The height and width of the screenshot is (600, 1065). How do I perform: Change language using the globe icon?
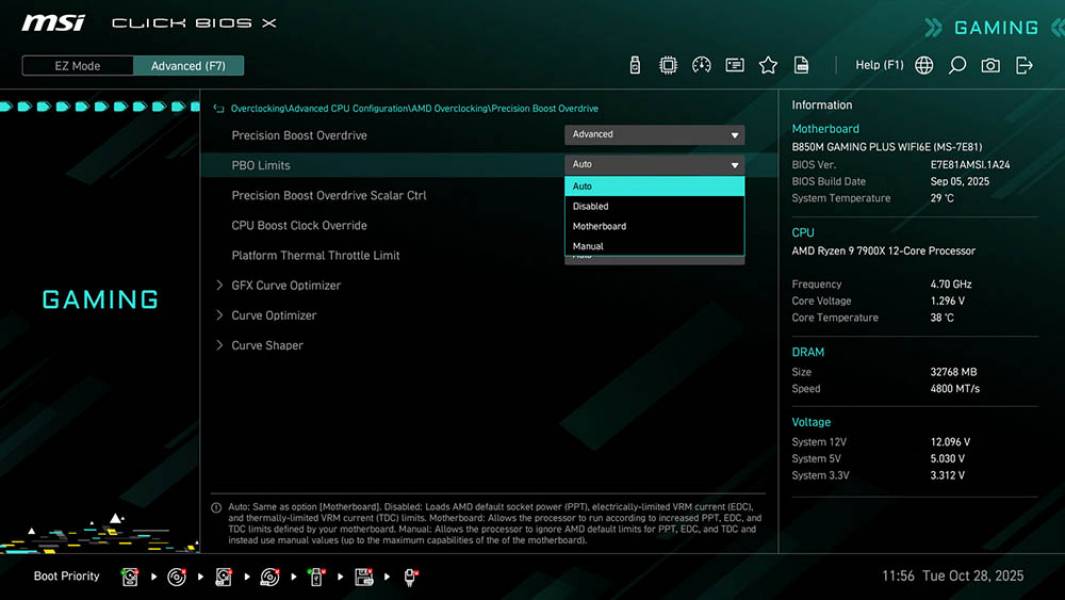(923, 64)
